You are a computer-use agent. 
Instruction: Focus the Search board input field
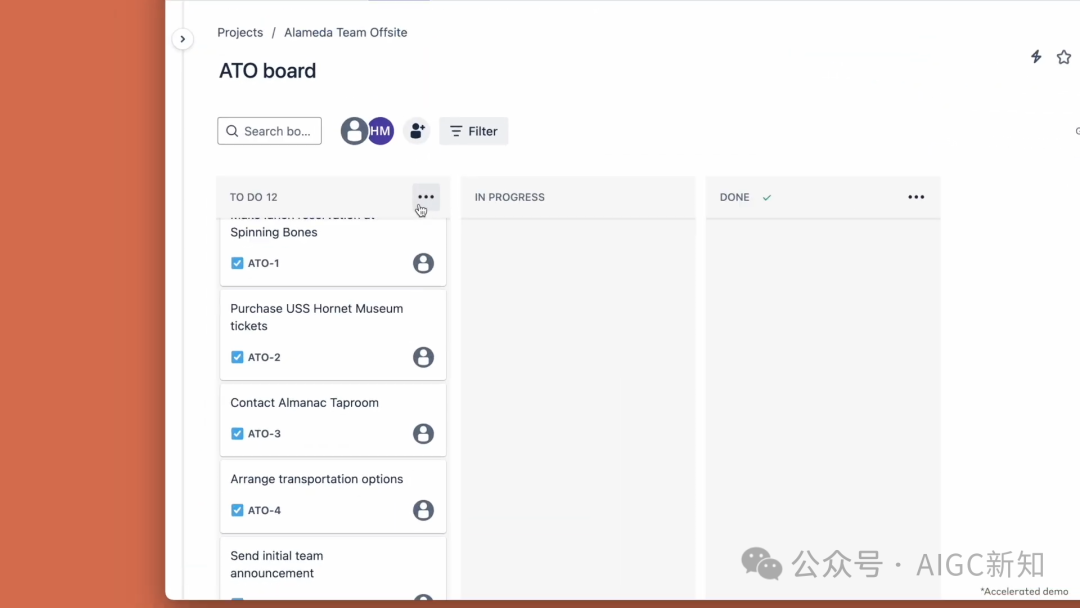pyautogui.click(x=269, y=131)
